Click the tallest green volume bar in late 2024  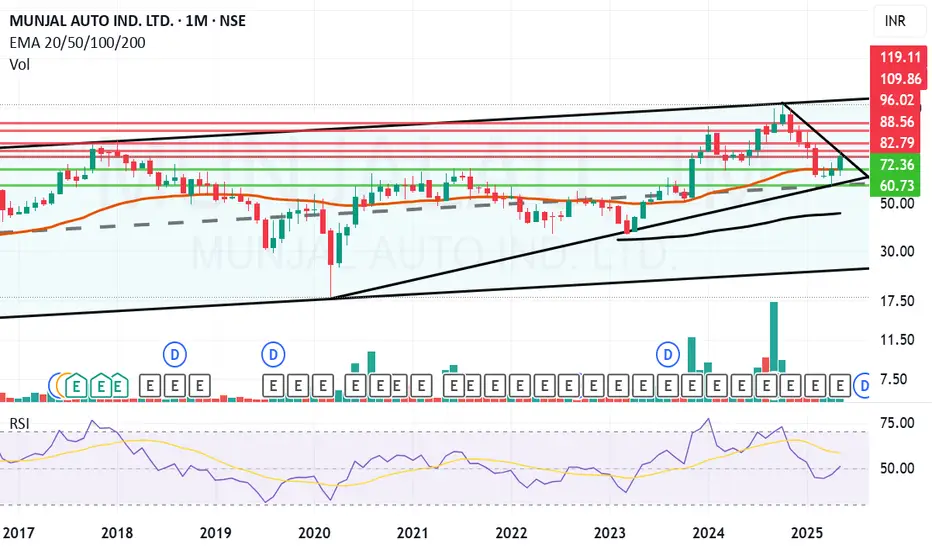click(774, 338)
